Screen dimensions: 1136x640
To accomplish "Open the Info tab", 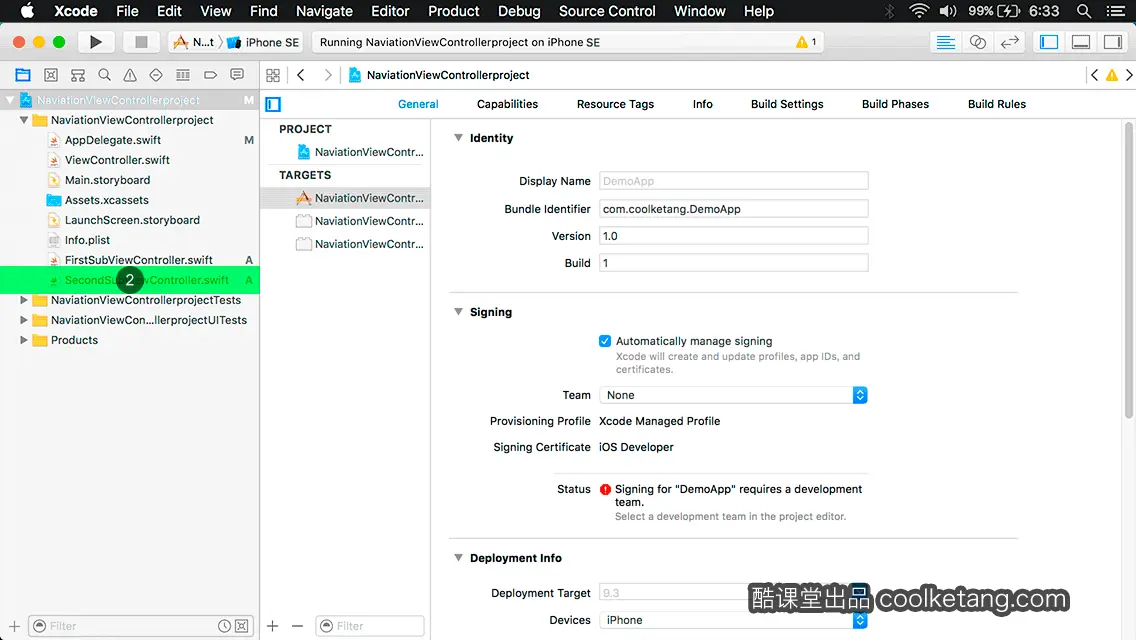I will (x=702, y=104).
